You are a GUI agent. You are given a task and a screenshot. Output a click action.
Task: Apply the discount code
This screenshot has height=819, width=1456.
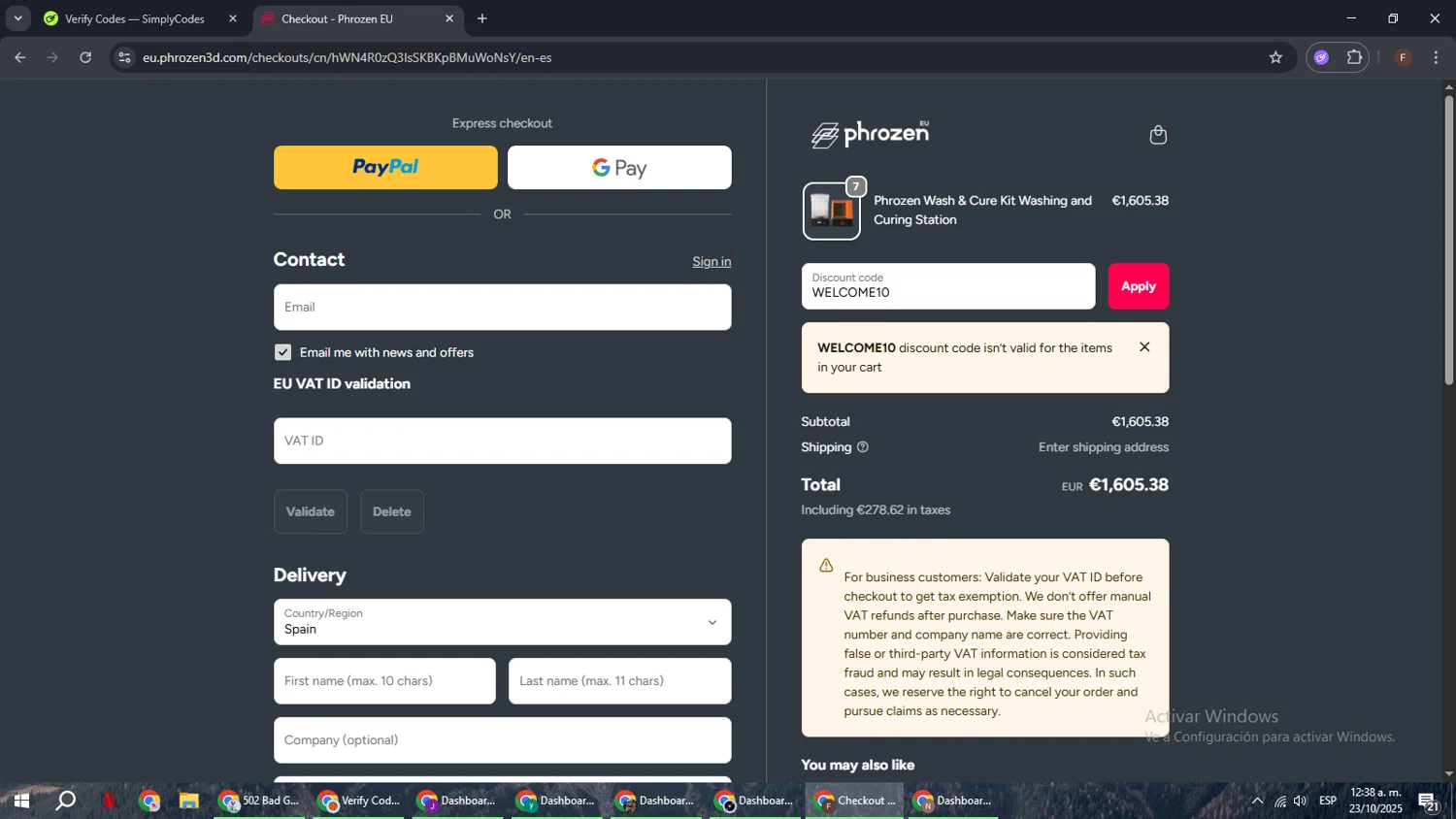[x=1139, y=286]
